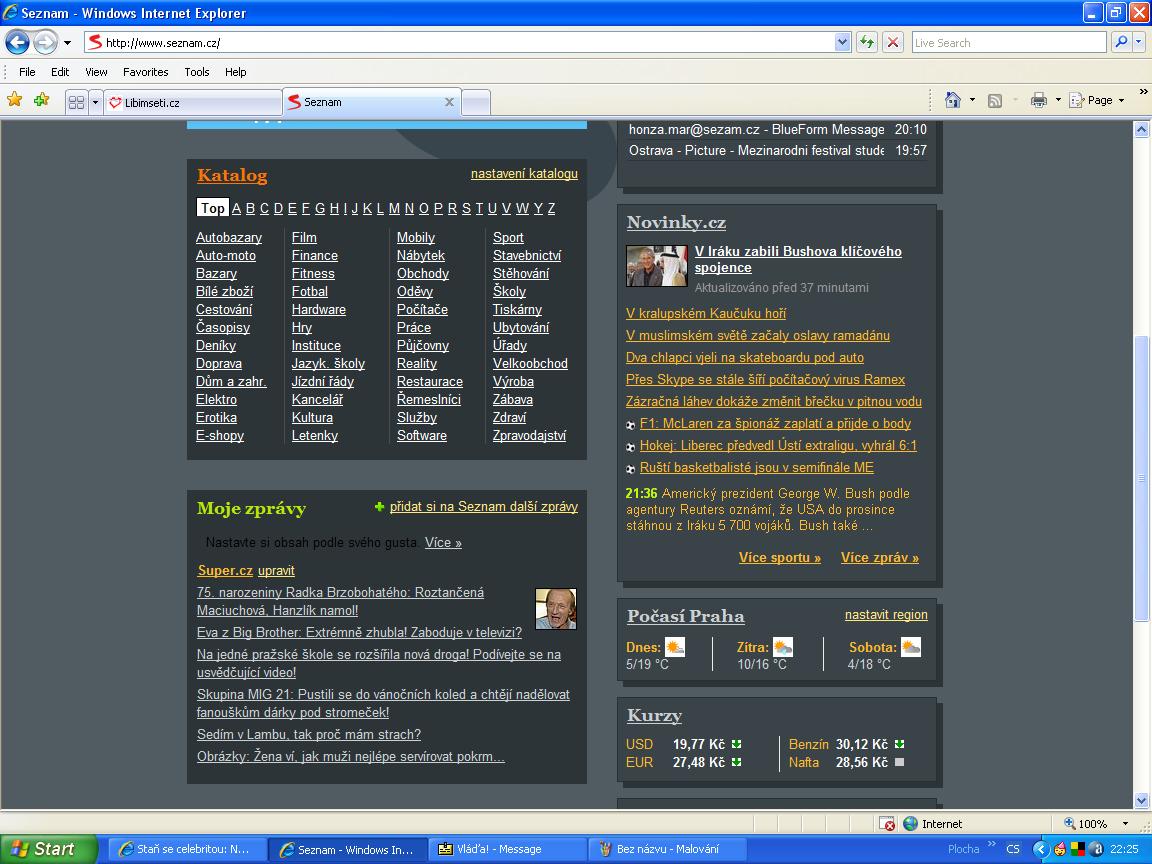
Task: Open Print dropdown arrow
Action: [1058, 100]
